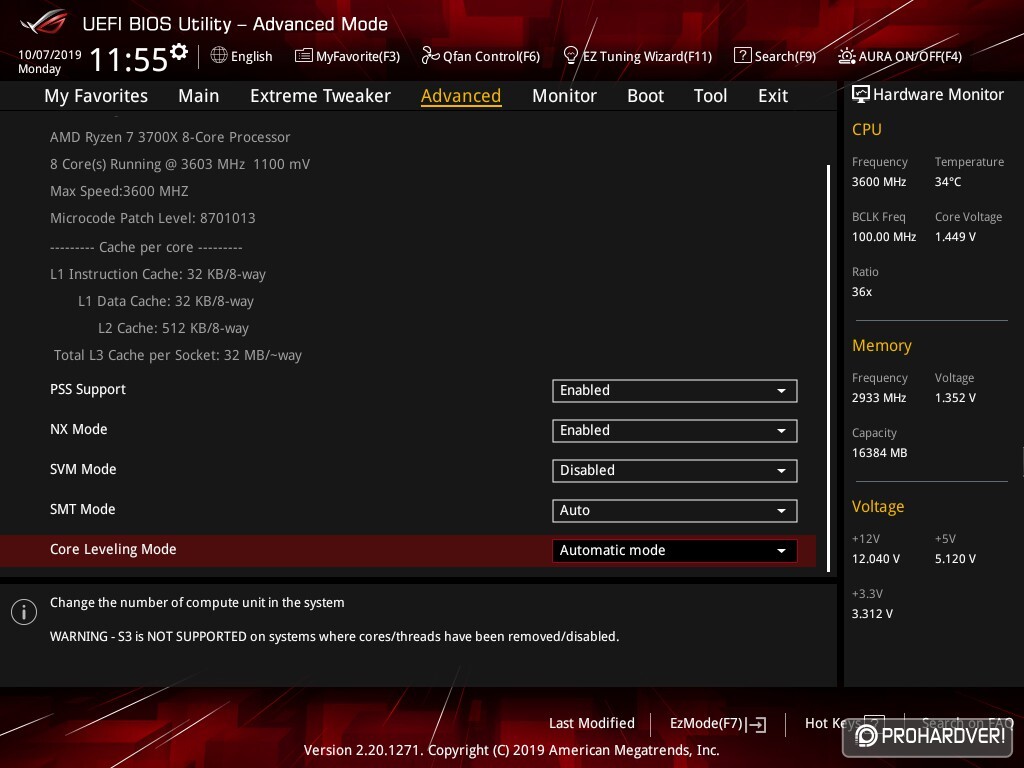Screen dimensions: 1024x768
Task: Open Core Leveling Mode dropdown
Action: 675,551
